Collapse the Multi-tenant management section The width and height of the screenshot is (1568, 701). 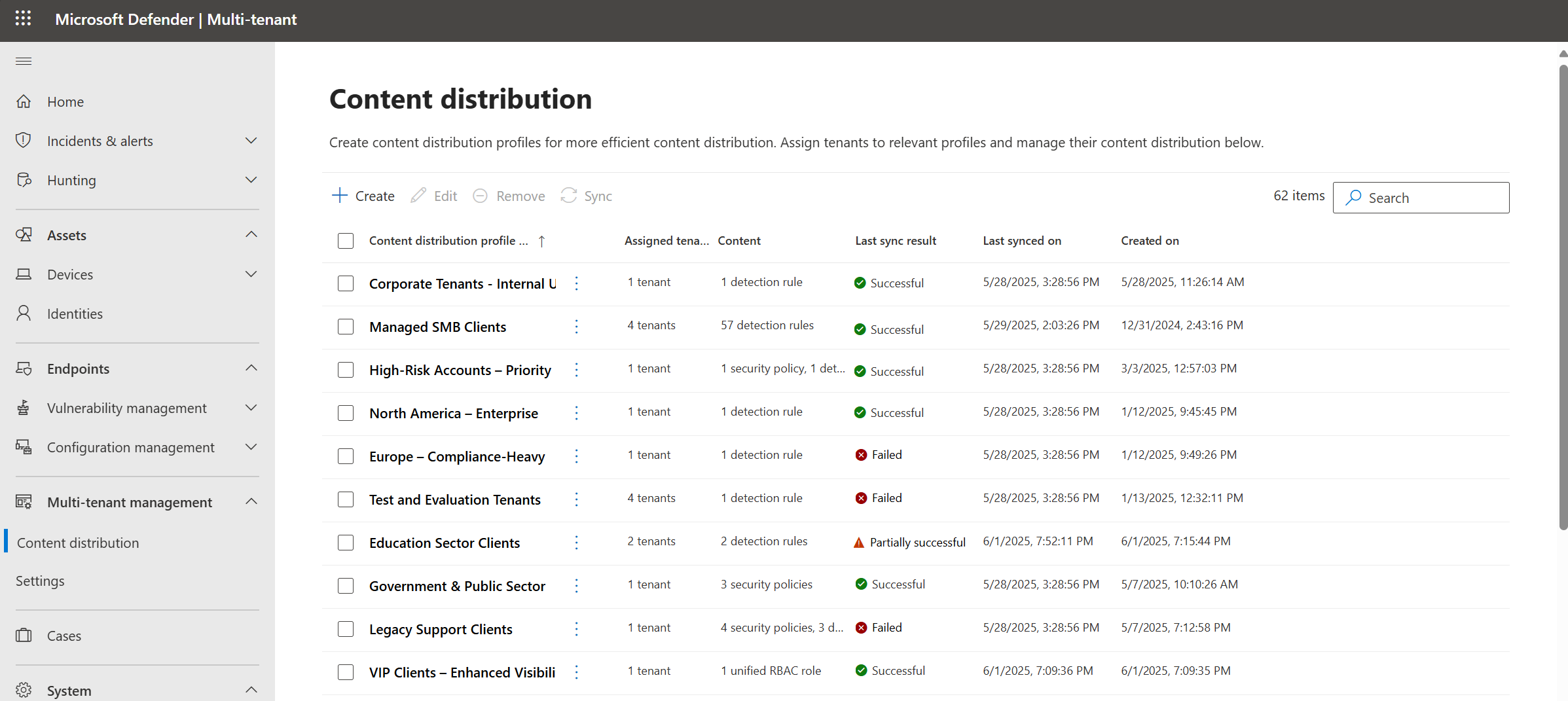coord(251,502)
